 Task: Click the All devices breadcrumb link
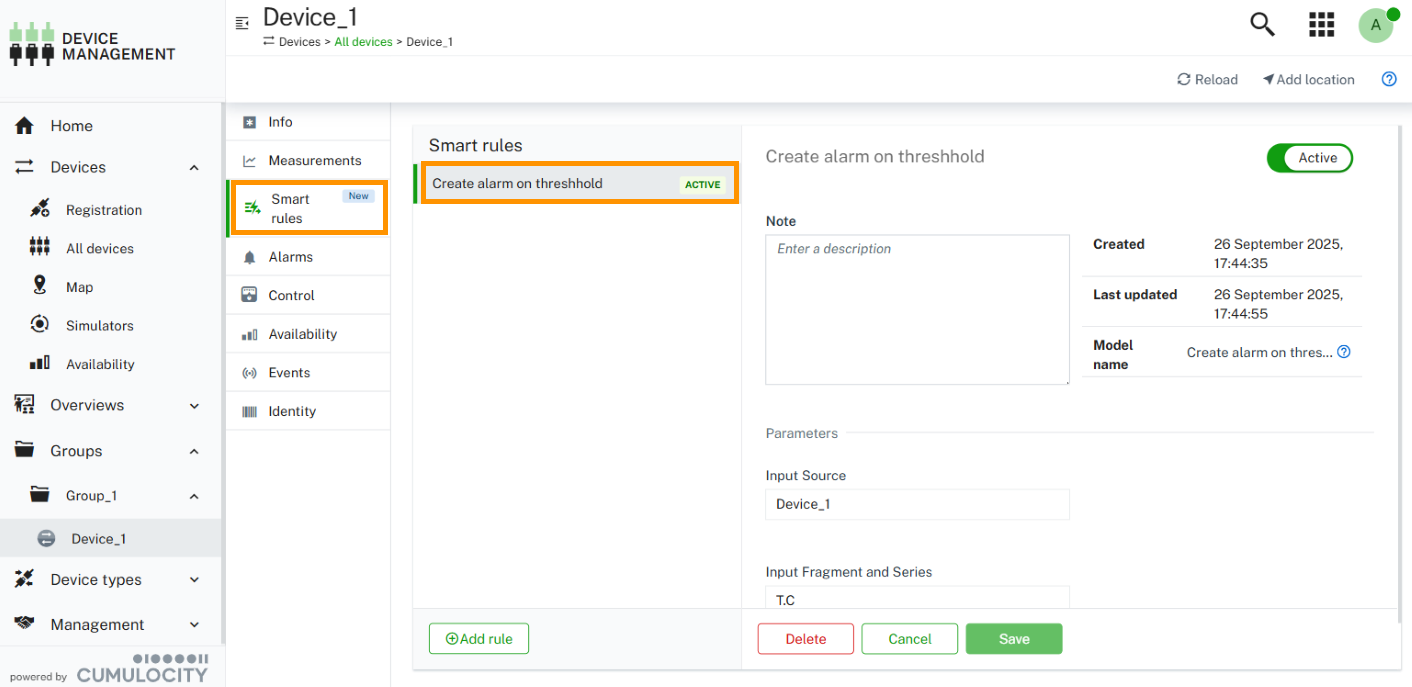363,42
